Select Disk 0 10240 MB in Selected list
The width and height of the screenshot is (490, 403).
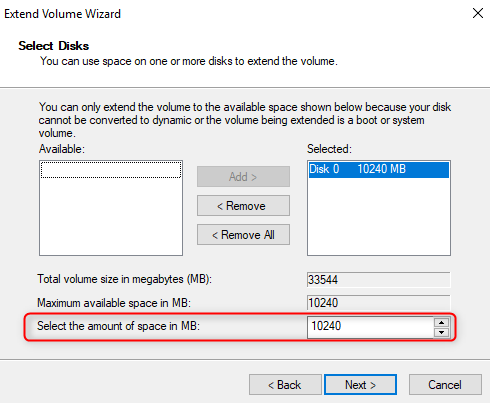point(379,169)
